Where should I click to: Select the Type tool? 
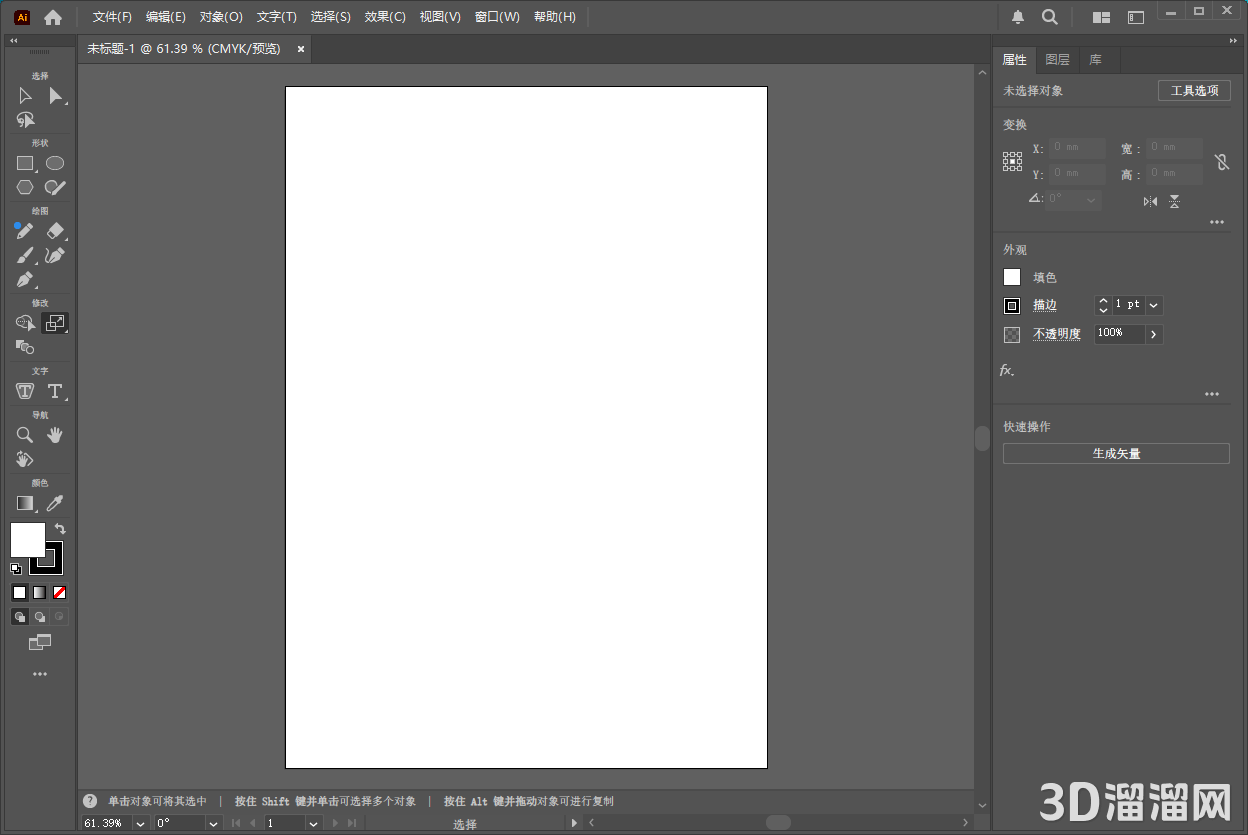coord(56,391)
